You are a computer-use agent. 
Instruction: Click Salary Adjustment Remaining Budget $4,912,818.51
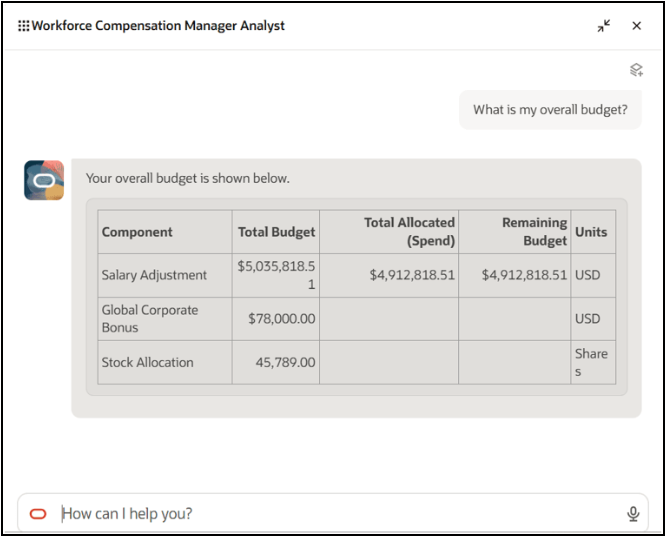pos(524,275)
